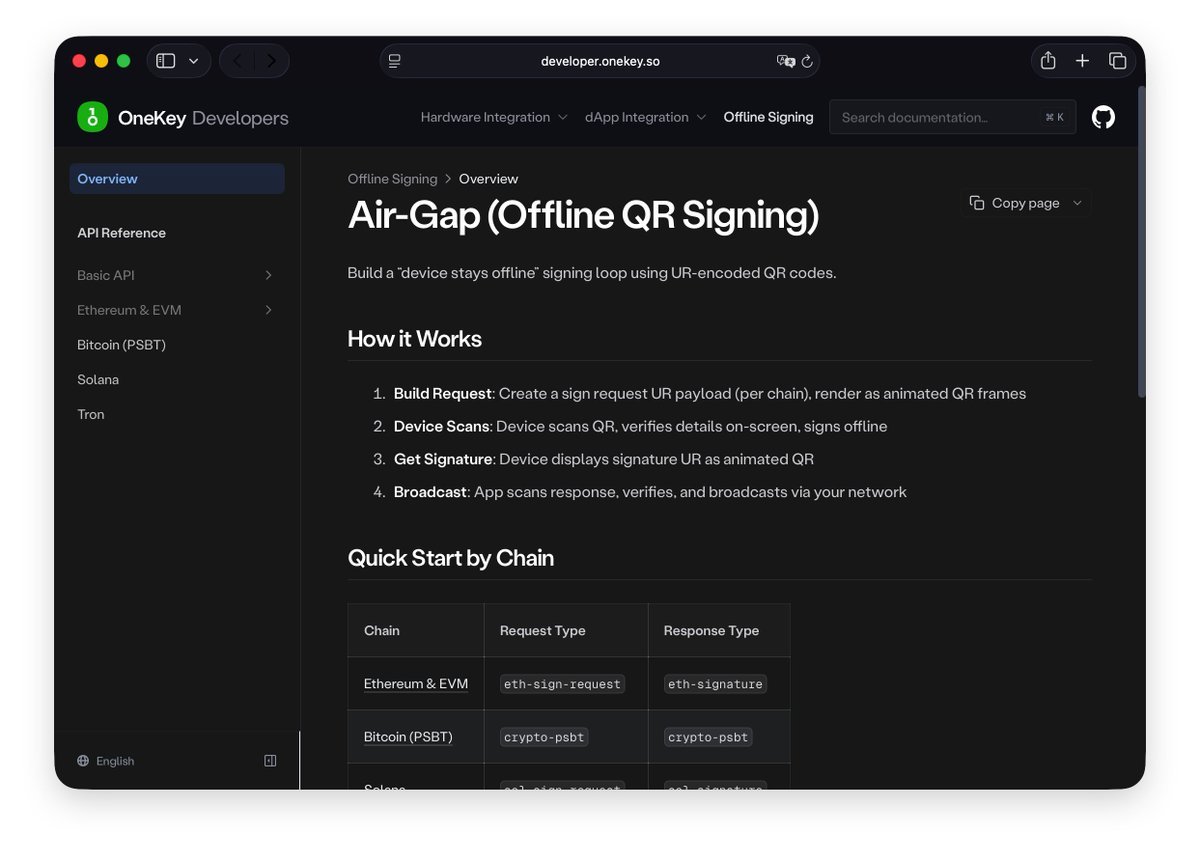Go forward with Safari's forward arrow
Image resolution: width=1200 pixels, height=862 pixels.
click(x=271, y=61)
